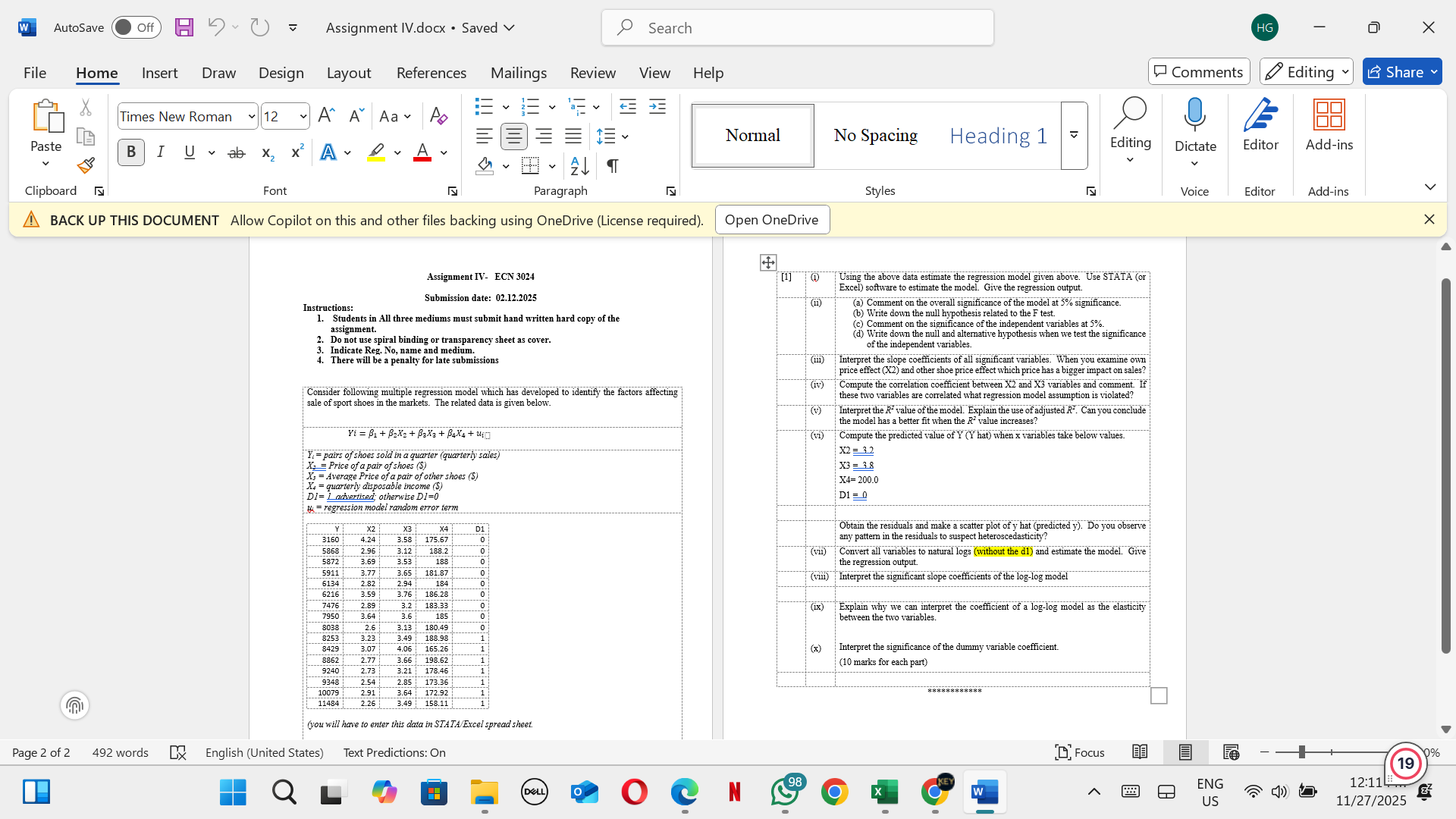Open the line spacing options dropdown
1456x819 pixels.
623,136
